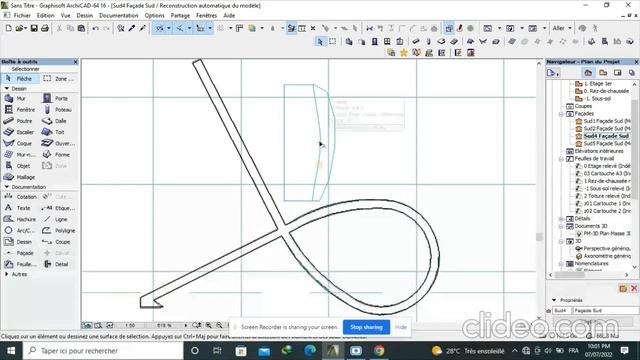Collapse the Propriétés panel section
640x360 pixels.
pos(554,300)
